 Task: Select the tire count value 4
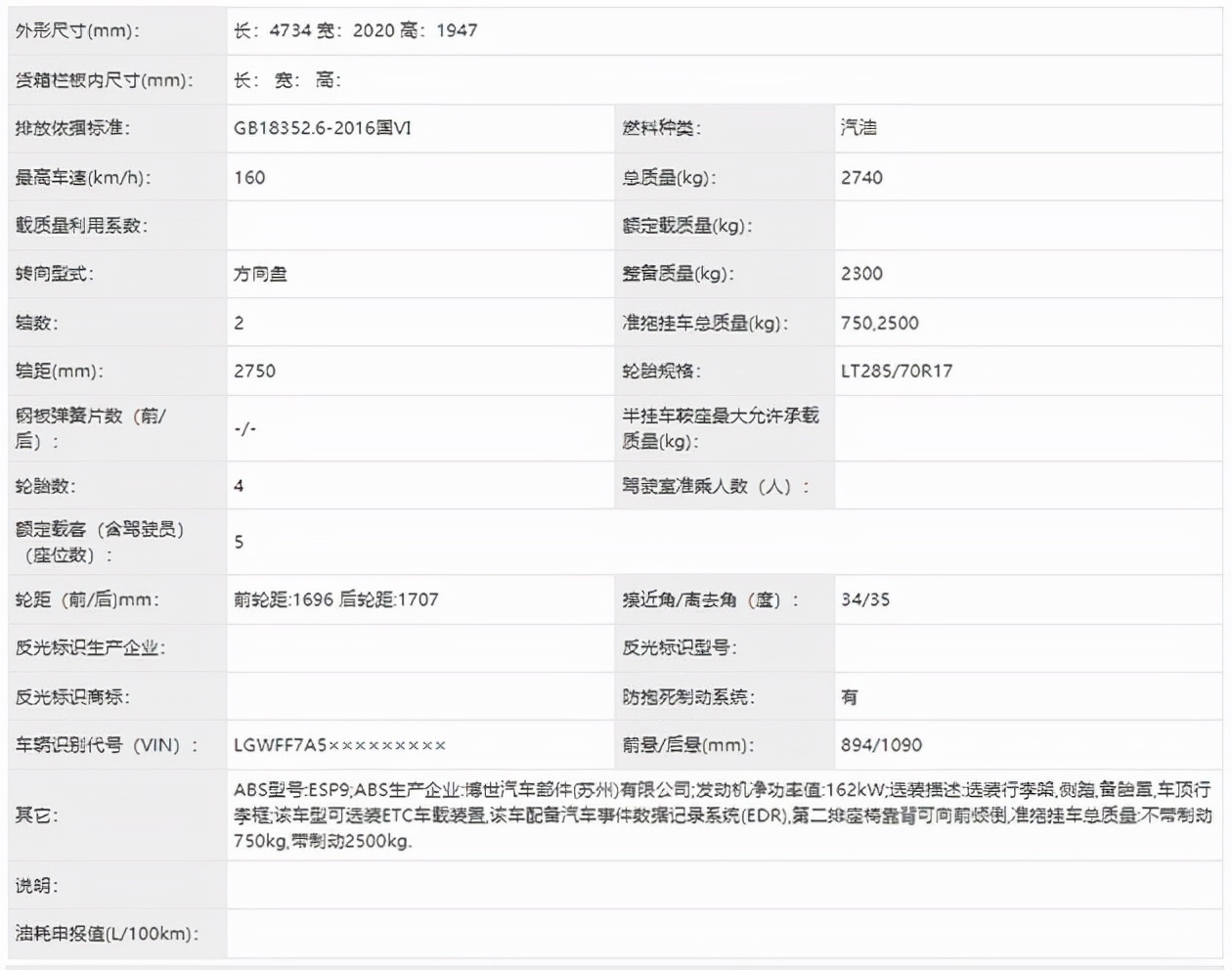[x=239, y=486]
